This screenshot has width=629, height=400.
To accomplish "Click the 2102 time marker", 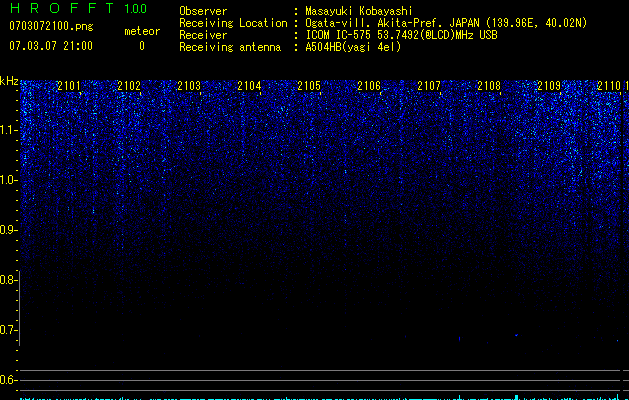I will 129,85.
